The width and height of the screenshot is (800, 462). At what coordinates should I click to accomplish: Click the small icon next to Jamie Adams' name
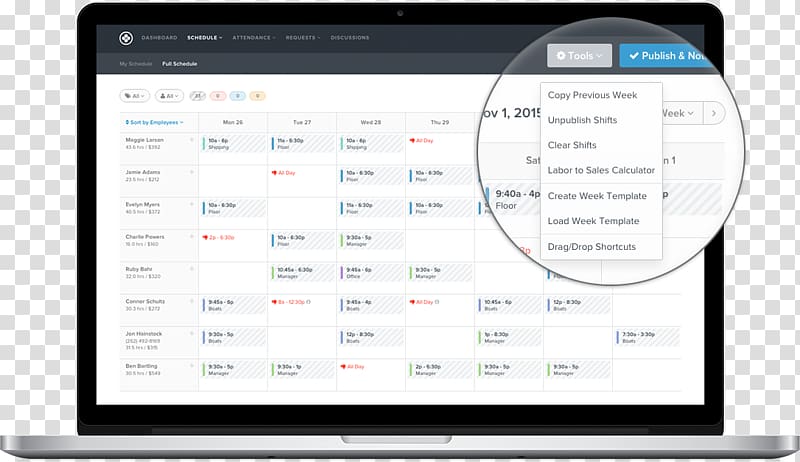192,172
